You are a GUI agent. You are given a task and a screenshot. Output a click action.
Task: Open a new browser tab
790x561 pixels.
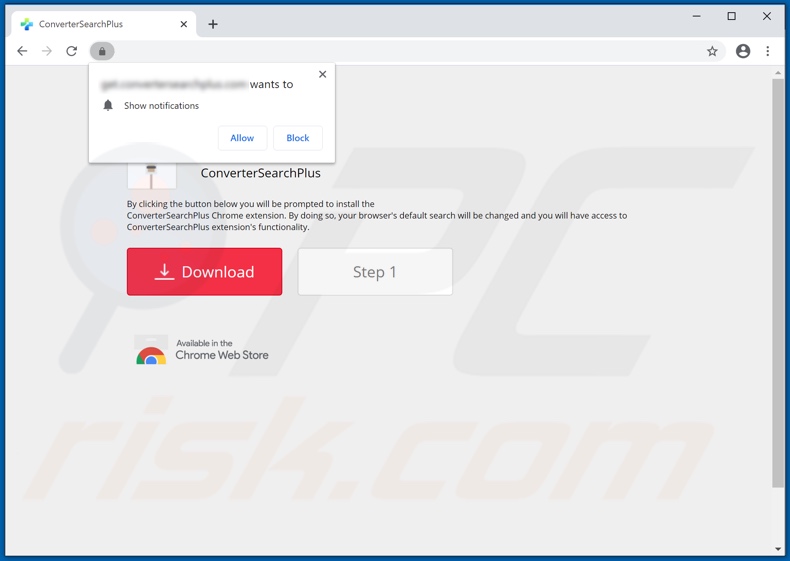pos(213,24)
